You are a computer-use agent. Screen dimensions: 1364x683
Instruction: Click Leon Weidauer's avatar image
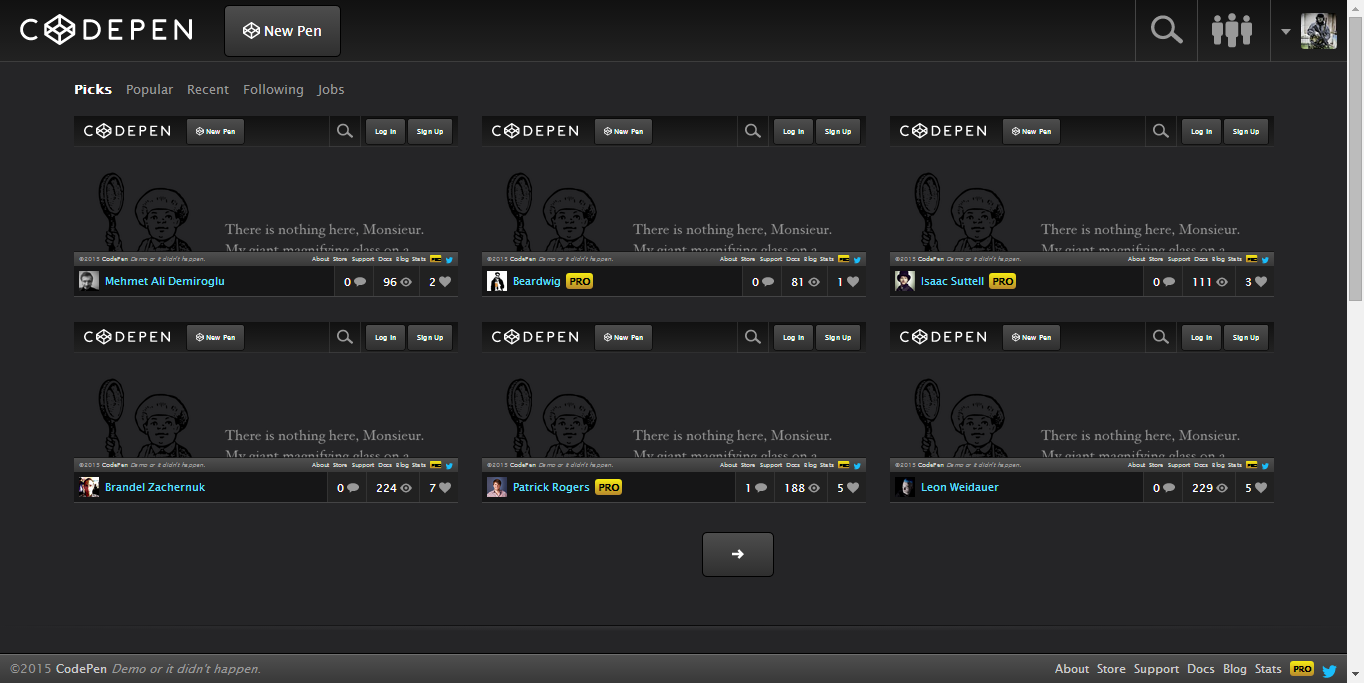click(905, 487)
